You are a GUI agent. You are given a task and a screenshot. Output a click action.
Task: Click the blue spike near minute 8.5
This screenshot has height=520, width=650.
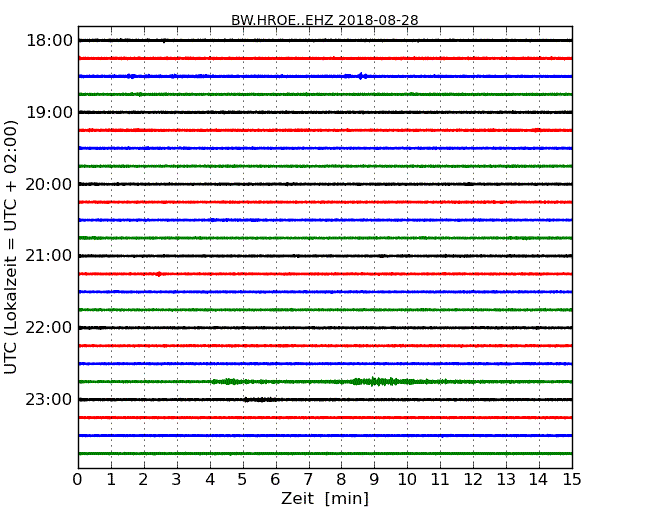[361, 76]
